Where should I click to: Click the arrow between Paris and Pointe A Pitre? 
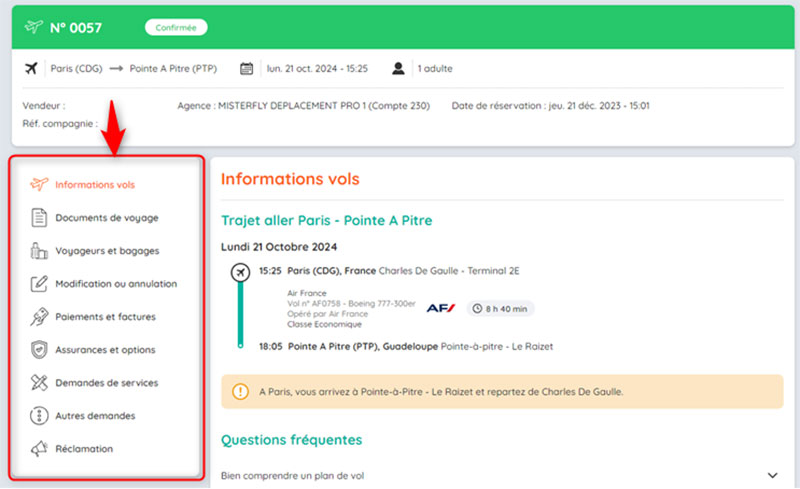(x=116, y=68)
